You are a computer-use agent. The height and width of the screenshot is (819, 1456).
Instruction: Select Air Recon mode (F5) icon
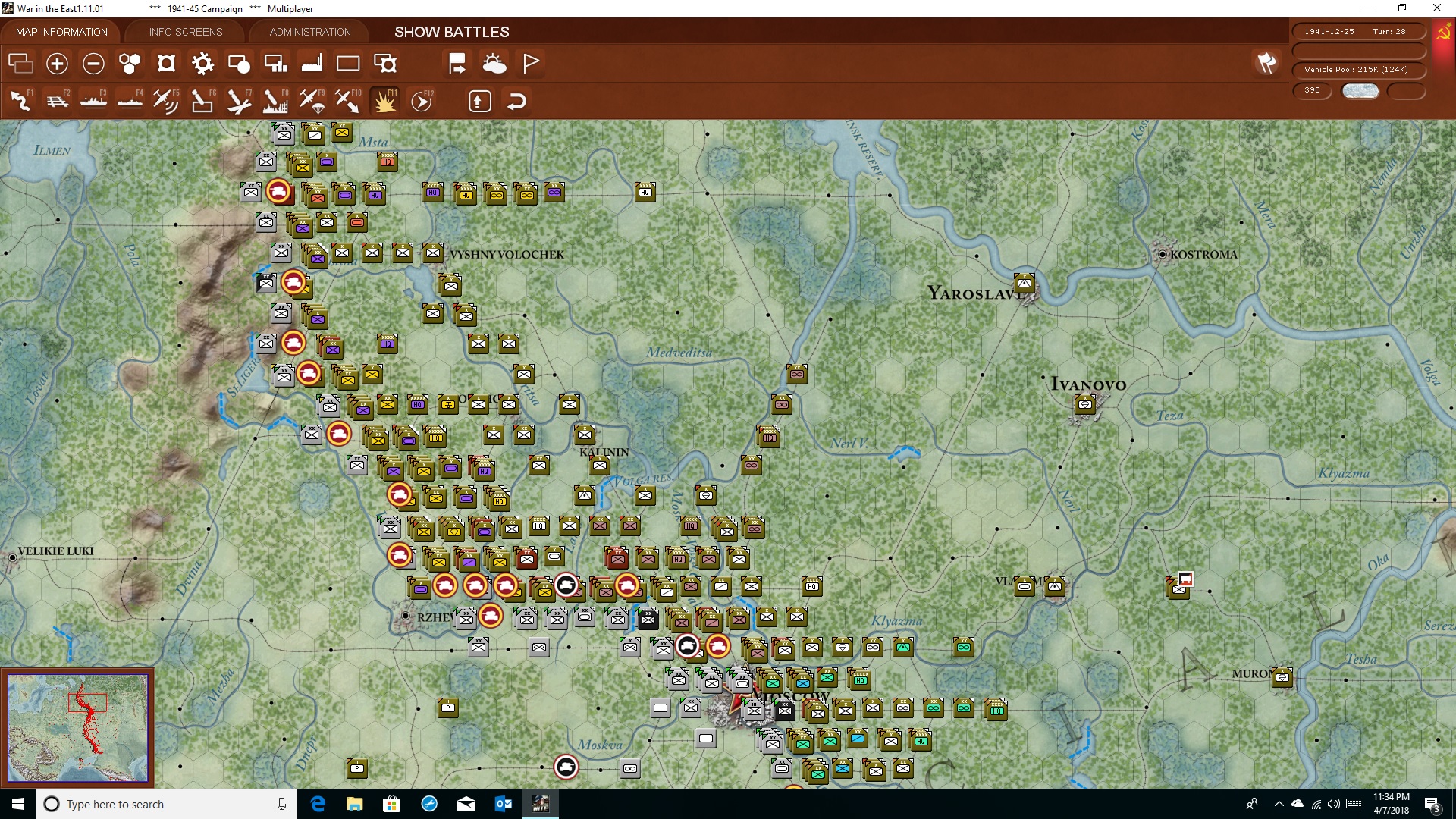166,101
